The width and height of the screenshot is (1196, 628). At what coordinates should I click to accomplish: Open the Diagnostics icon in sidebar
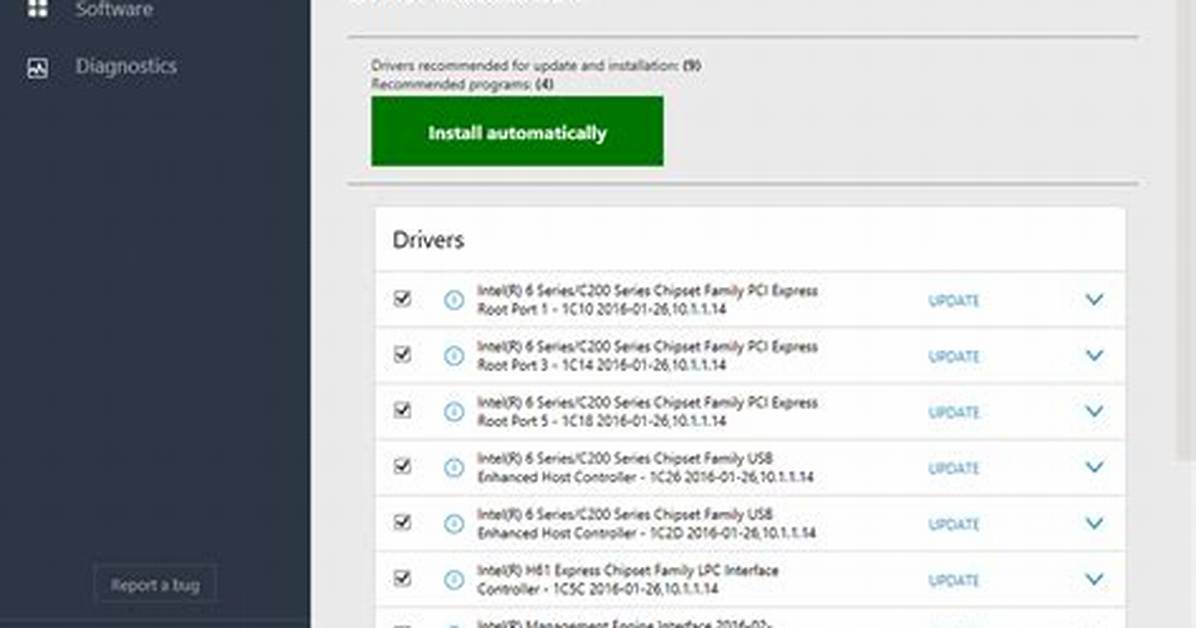37,68
